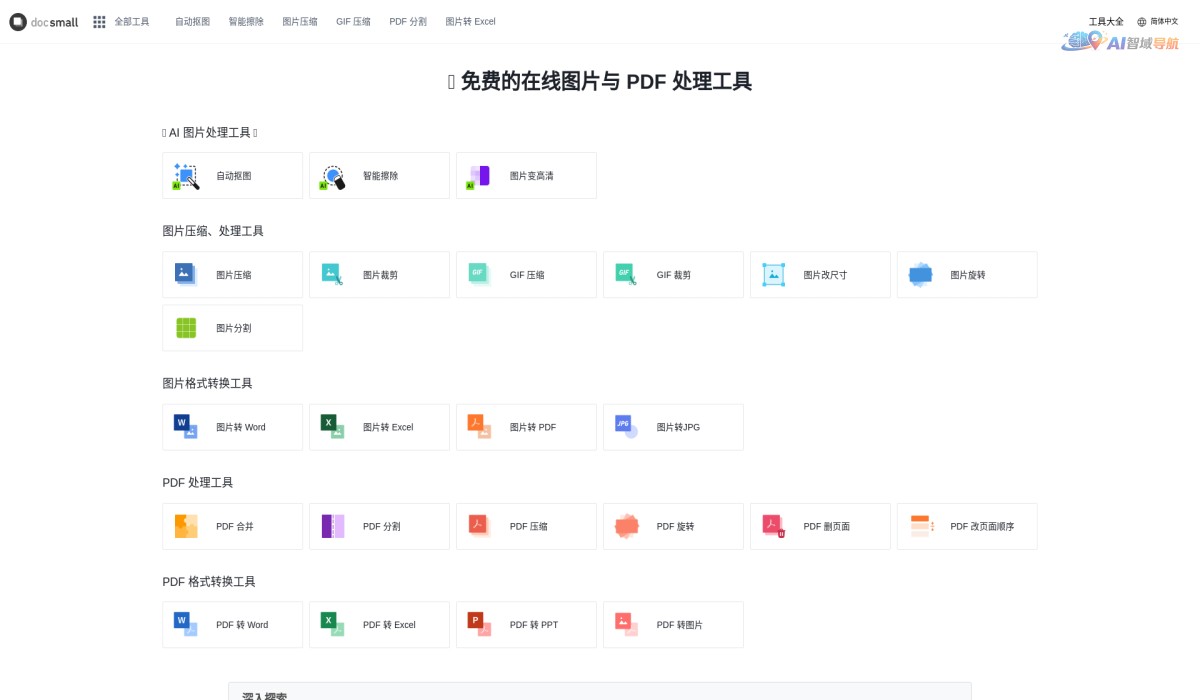Launch the 图片压缩 compression tool

[232, 274]
